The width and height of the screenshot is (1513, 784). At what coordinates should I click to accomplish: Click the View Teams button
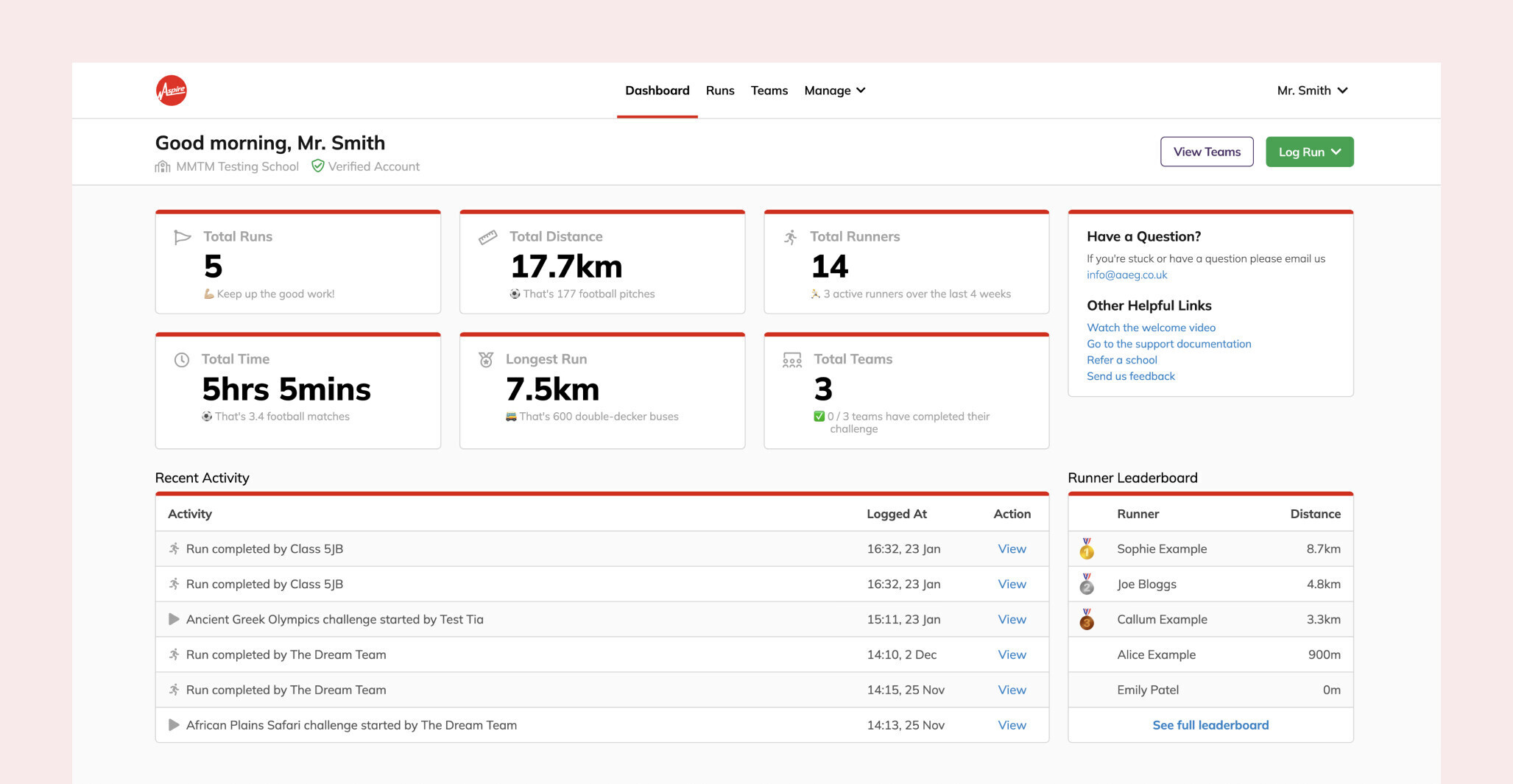[1207, 151]
